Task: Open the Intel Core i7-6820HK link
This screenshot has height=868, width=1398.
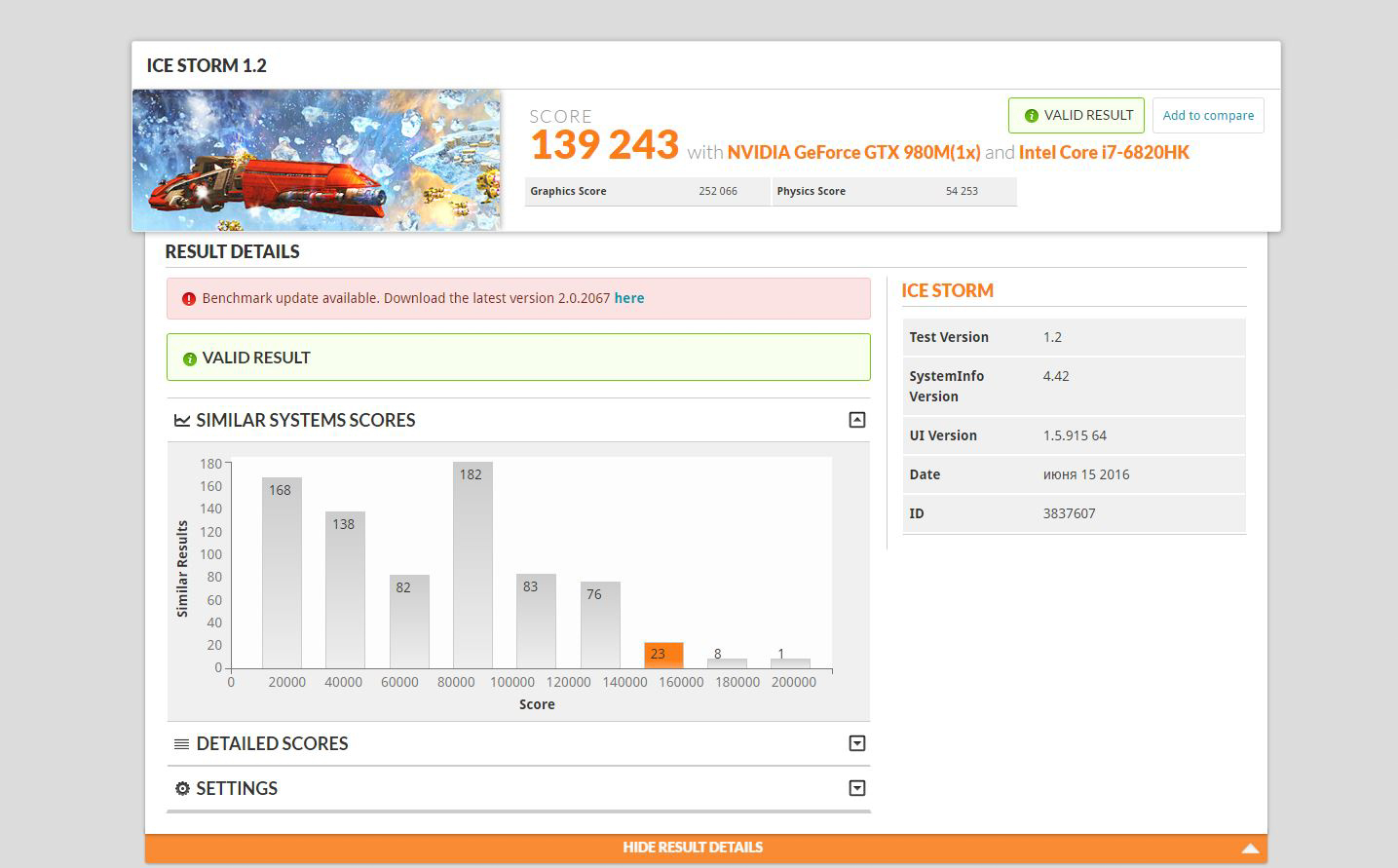Action: pyautogui.click(x=1104, y=152)
